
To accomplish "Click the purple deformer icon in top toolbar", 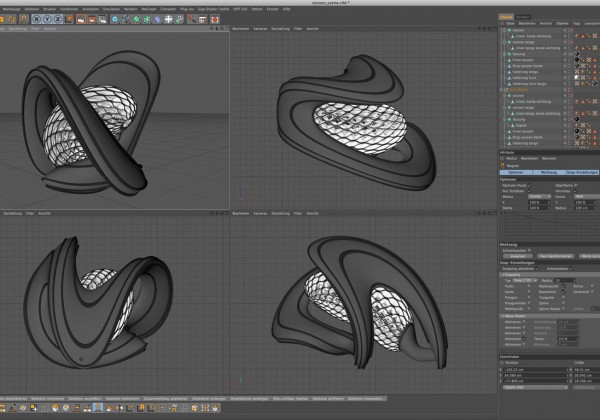I will click(158, 19).
